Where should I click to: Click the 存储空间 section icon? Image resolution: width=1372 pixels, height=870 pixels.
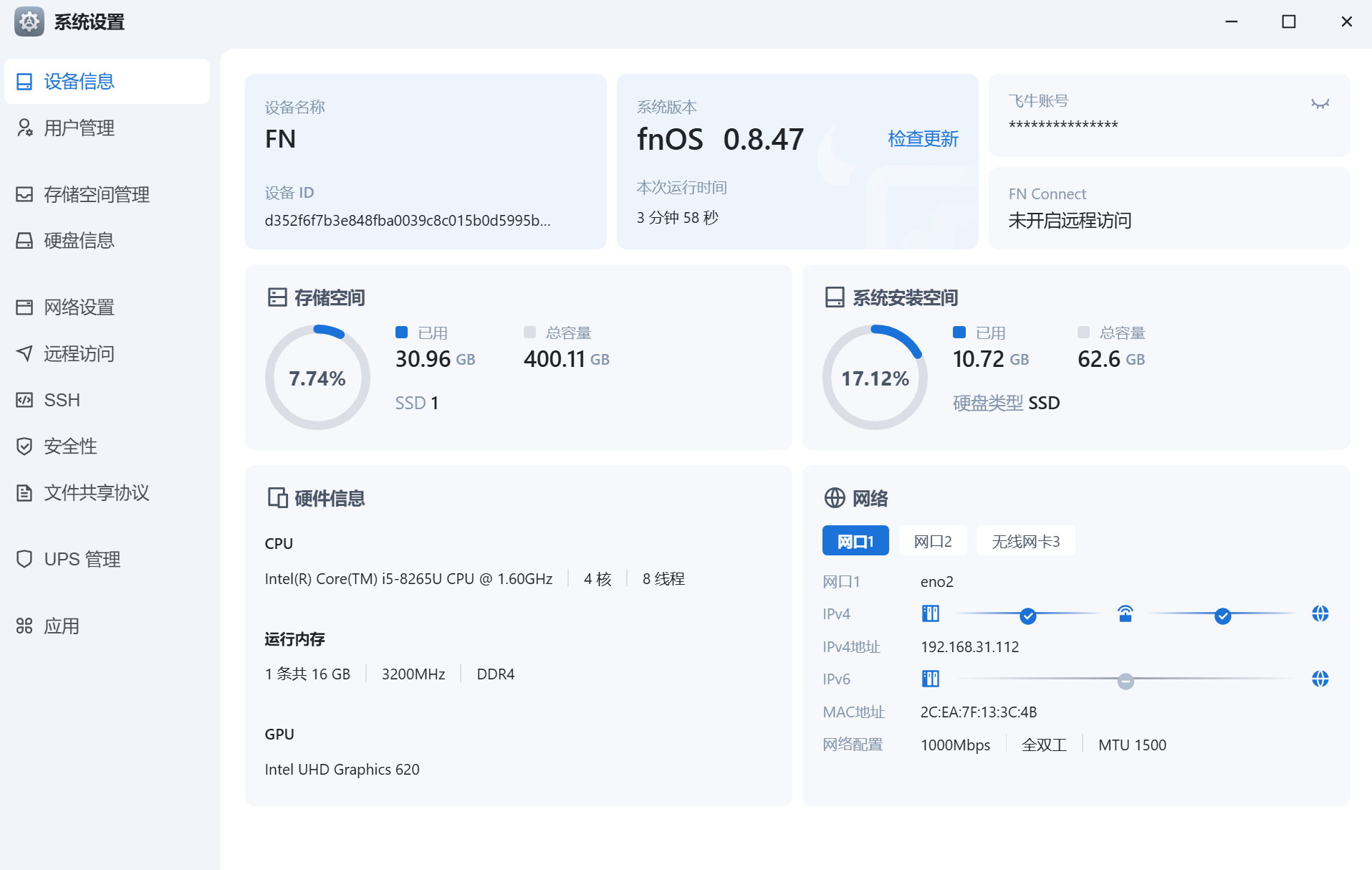coord(277,297)
